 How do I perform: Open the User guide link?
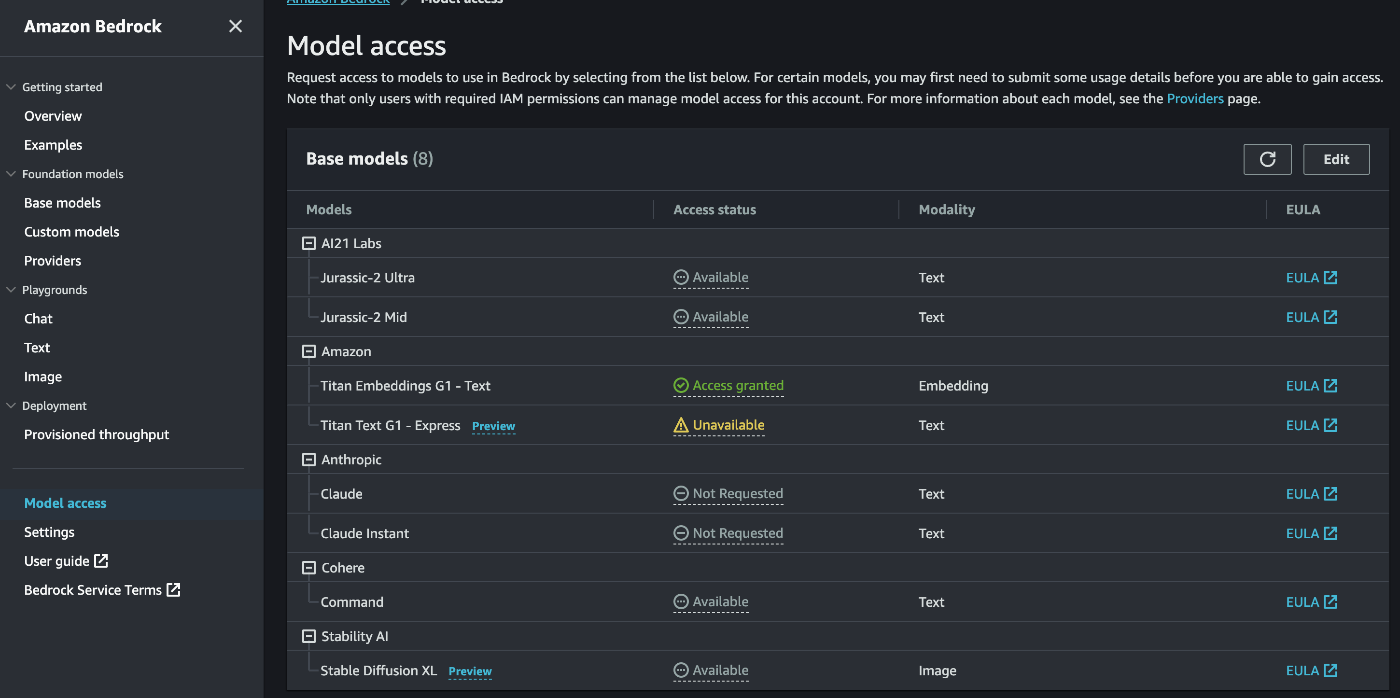pos(66,561)
